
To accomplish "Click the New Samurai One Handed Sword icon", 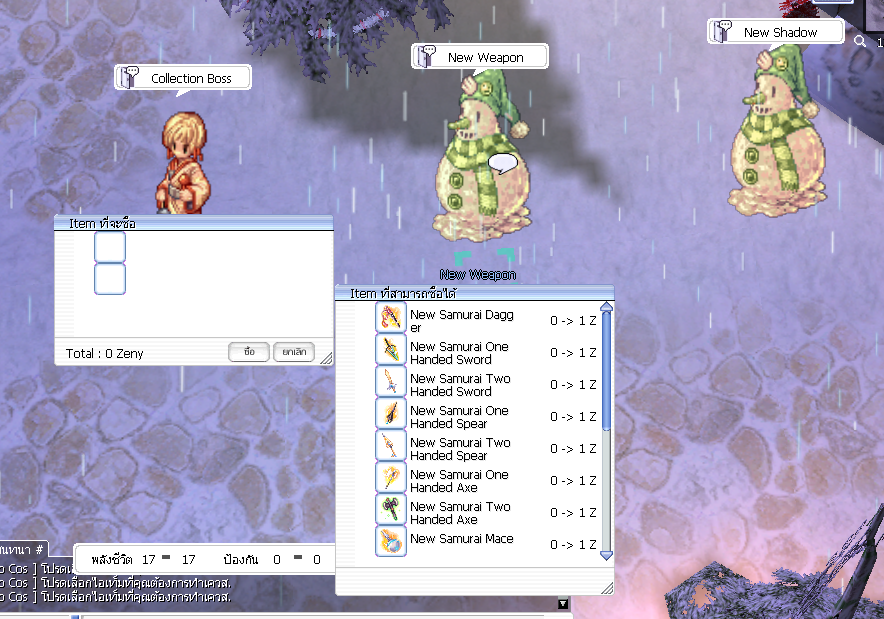I will (390, 349).
